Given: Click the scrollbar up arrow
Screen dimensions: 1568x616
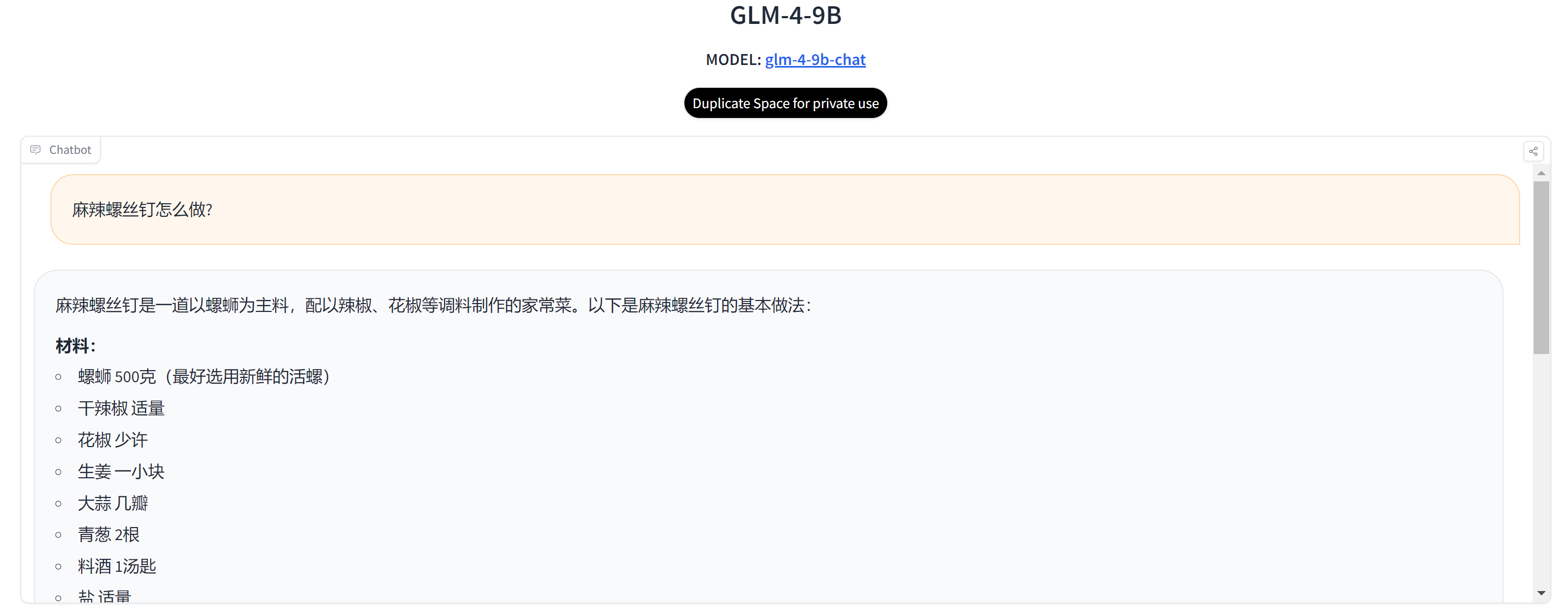Looking at the screenshot, I should (x=1540, y=174).
